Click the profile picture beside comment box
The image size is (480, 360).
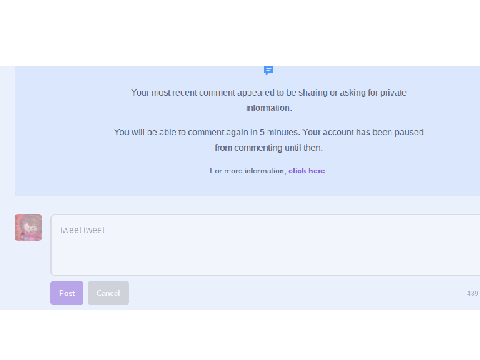coord(28,227)
